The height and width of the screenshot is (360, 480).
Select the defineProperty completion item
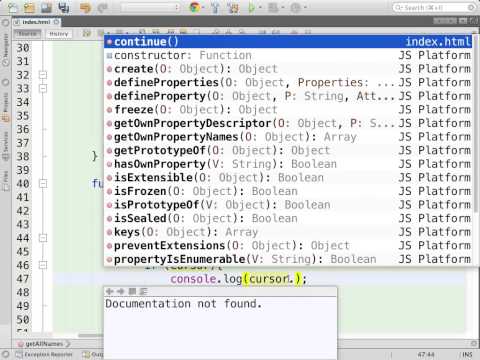288,96
